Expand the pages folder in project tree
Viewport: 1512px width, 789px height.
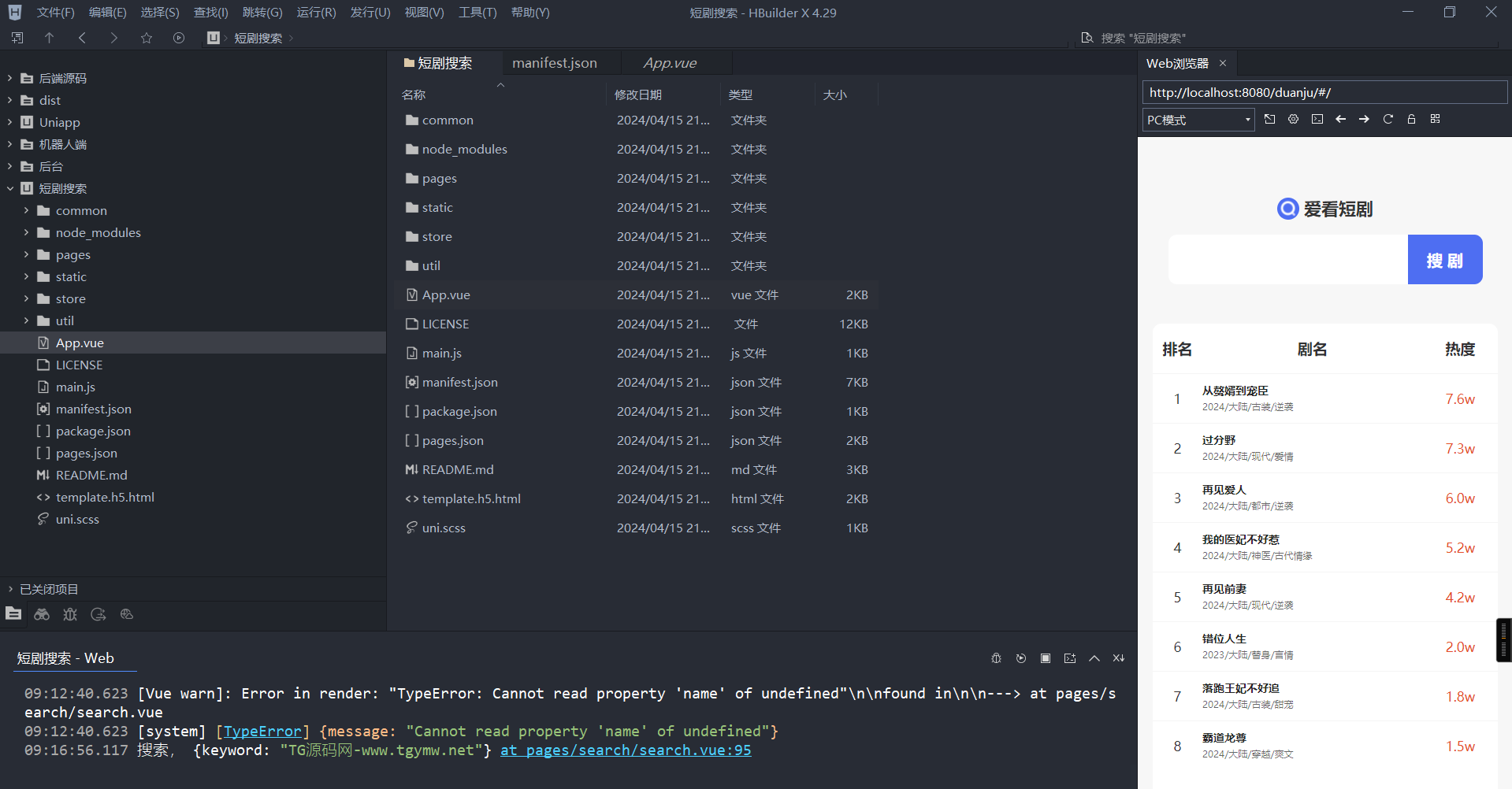[26, 254]
